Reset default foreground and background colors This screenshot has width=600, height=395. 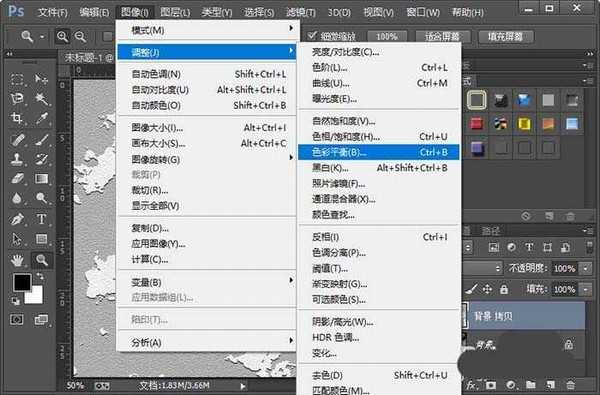(16, 301)
